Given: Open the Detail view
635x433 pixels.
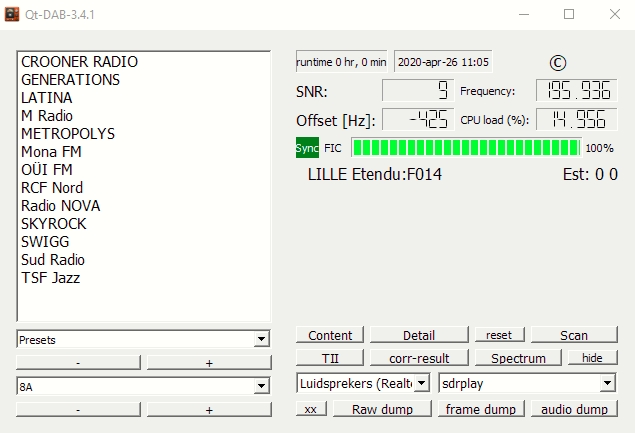Looking at the screenshot, I should (x=419, y=335).
